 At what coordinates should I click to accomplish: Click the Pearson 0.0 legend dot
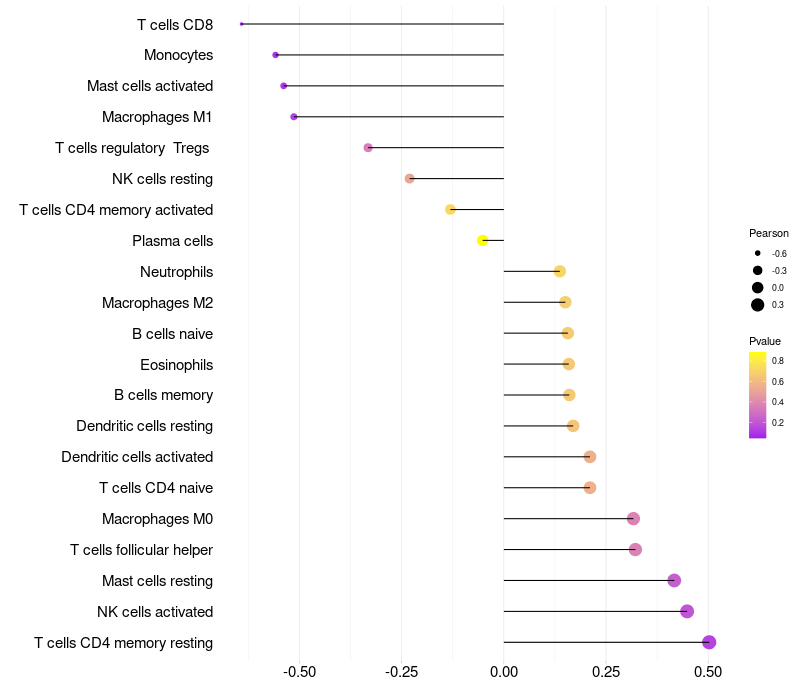[758, 288]
